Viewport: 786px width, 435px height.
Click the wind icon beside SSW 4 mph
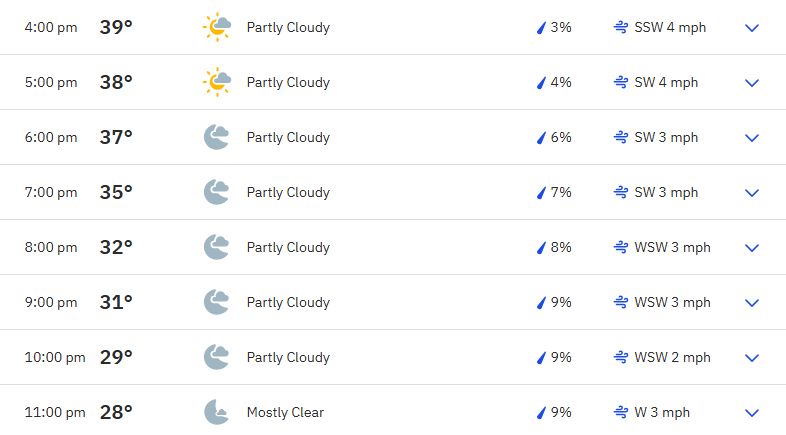(621, 27)
